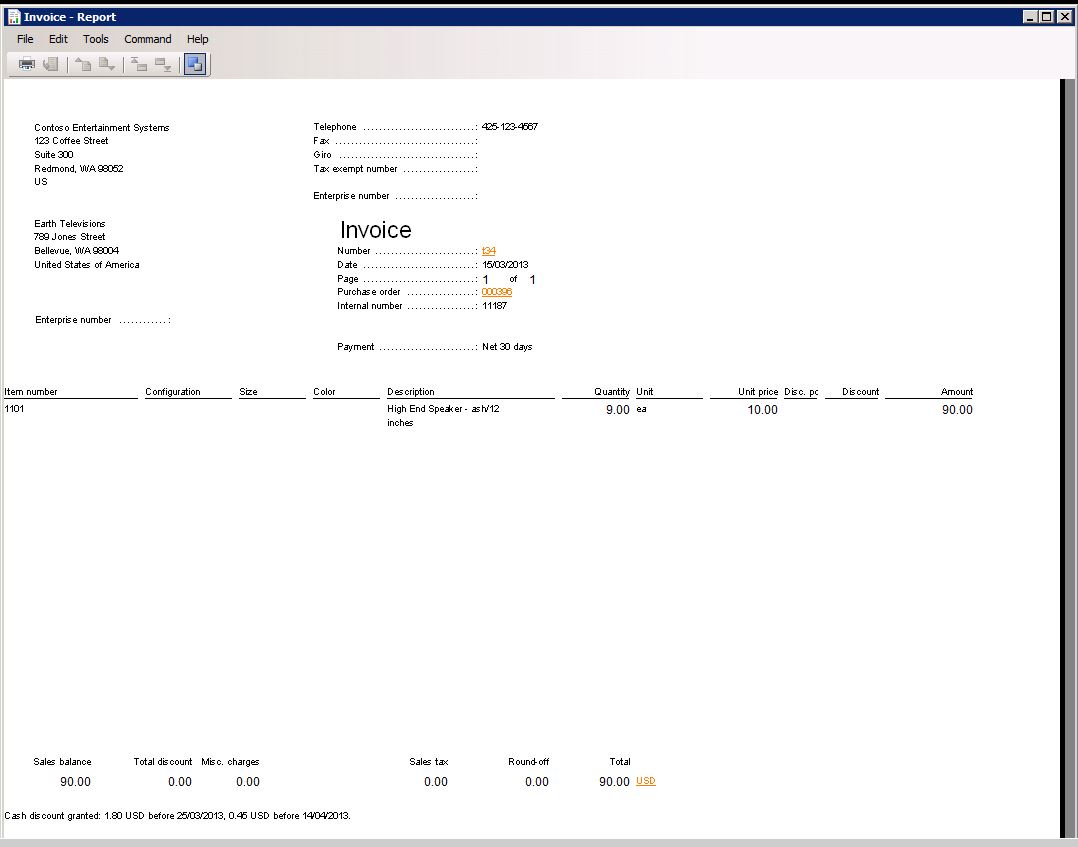Click the Invoice report icon in title bar
The width and height of the screenshot is (1078, 847).
point(13,16)
